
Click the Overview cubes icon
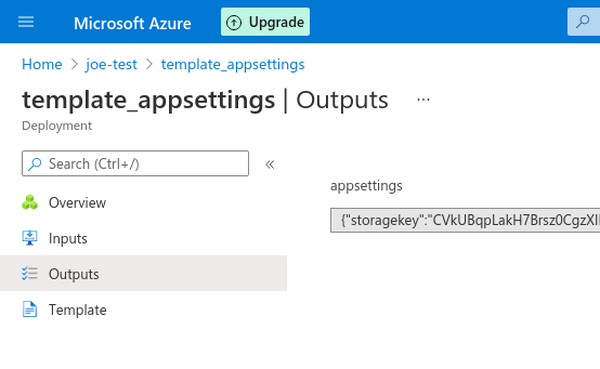(x=30, y=202)
